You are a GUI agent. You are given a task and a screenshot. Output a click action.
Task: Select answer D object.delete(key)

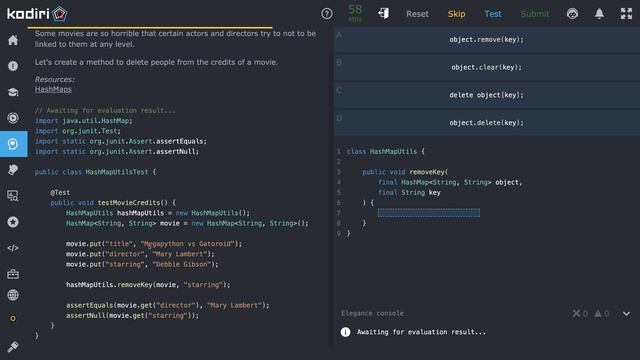[487, 123]
